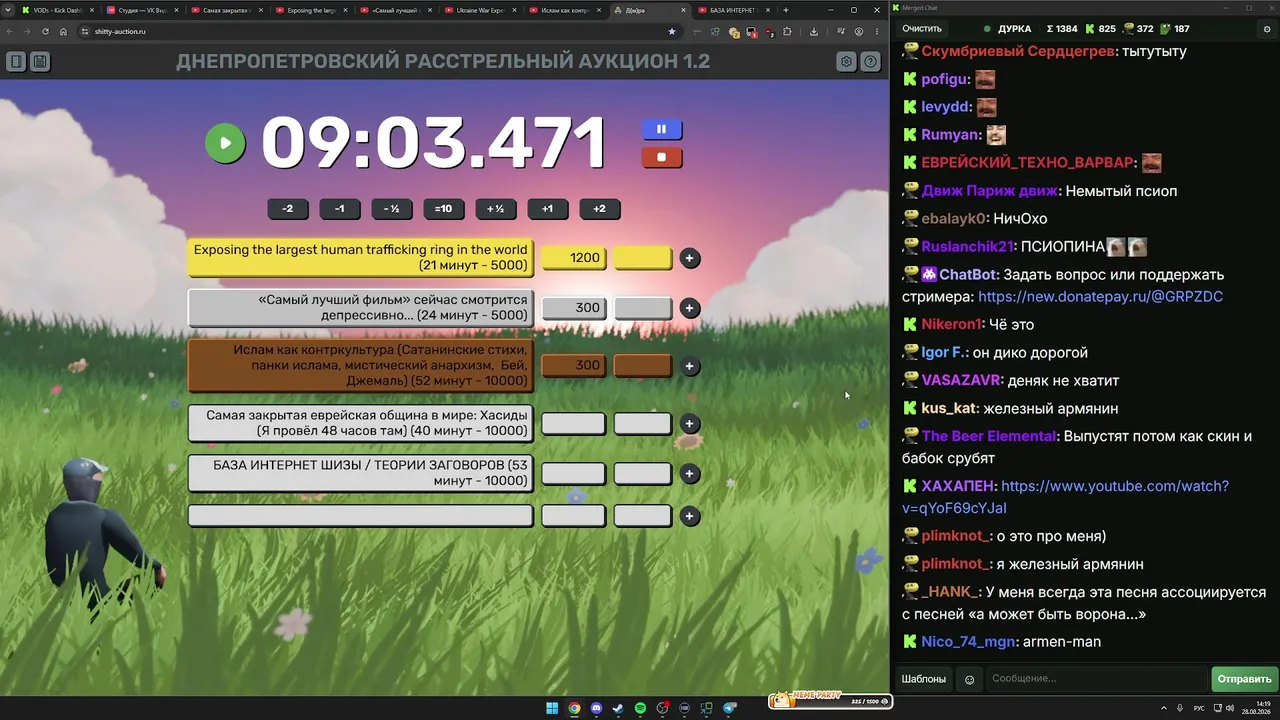Image resolution: width=1280 pixels, height=720 pixels.
Task: Open Steam from the taskbar
Action: click(618, 708)
